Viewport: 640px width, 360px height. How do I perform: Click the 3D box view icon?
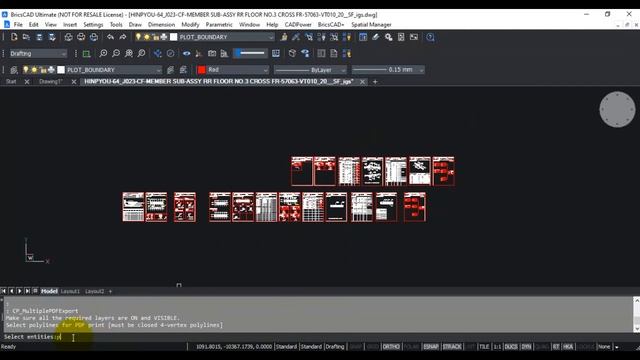pos(292,53)
